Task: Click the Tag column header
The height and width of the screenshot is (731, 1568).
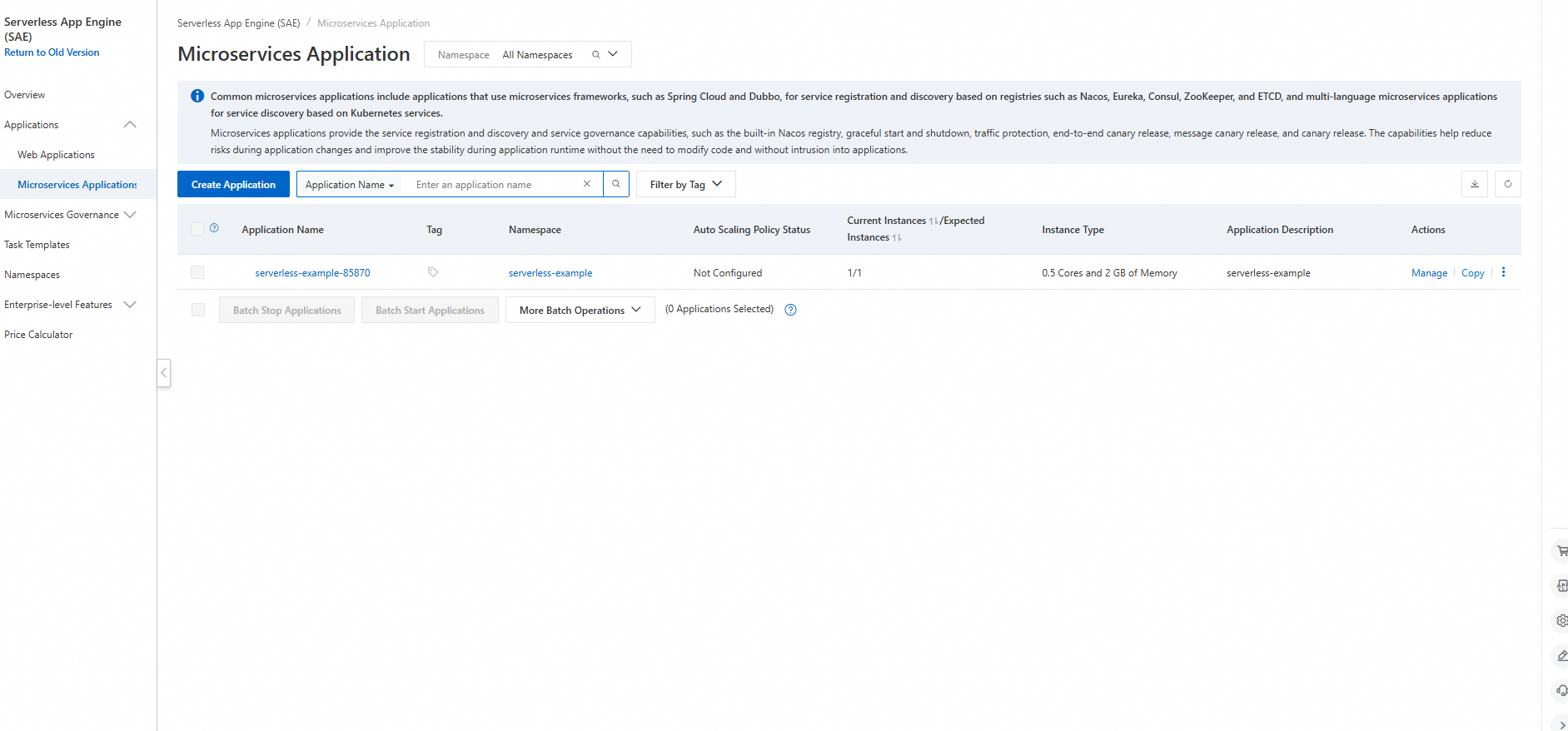Action: coord(434,230)
